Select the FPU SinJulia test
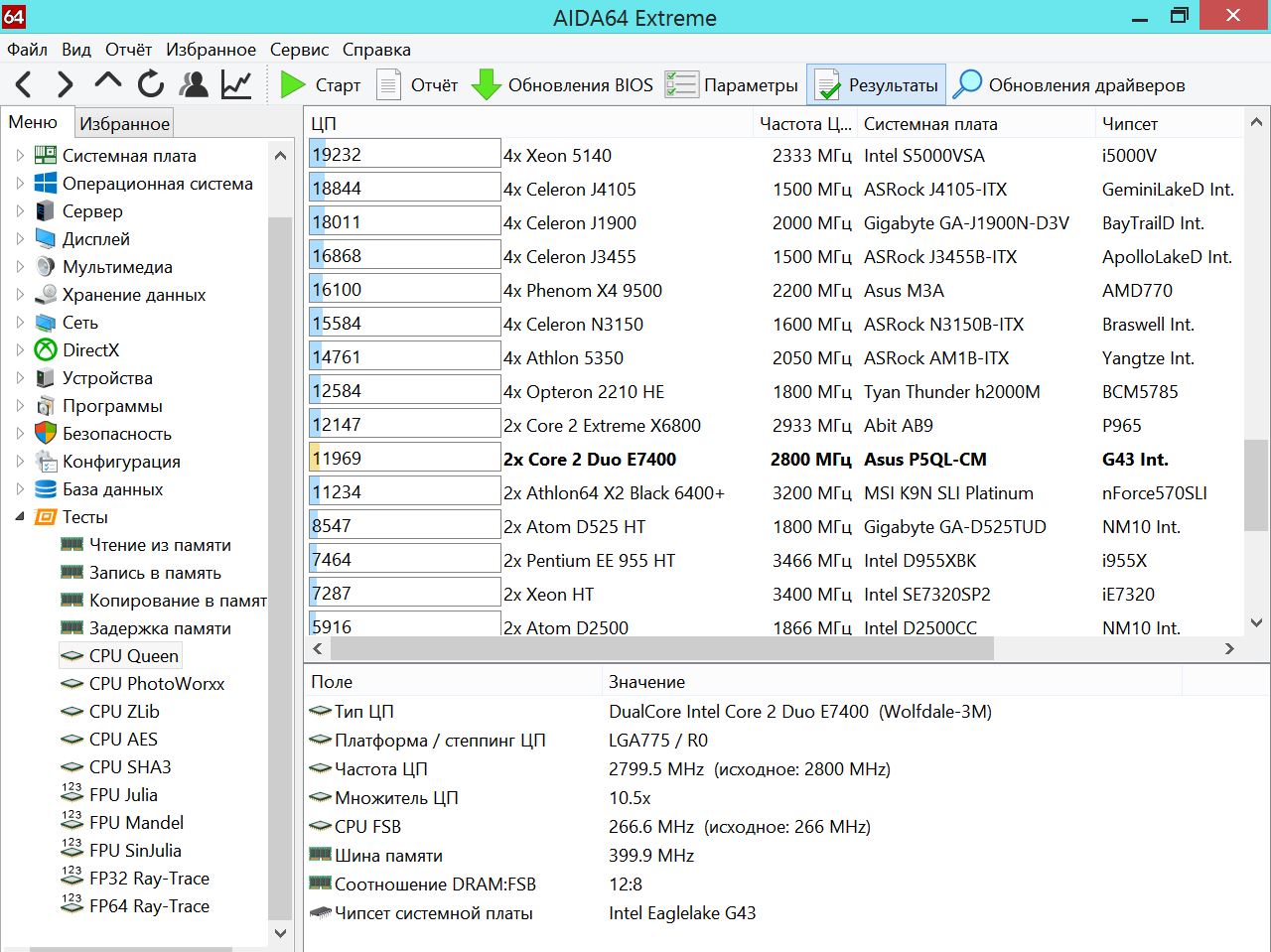The height and width of the screenshot is (952, 1271). click(x=135, y=850)
